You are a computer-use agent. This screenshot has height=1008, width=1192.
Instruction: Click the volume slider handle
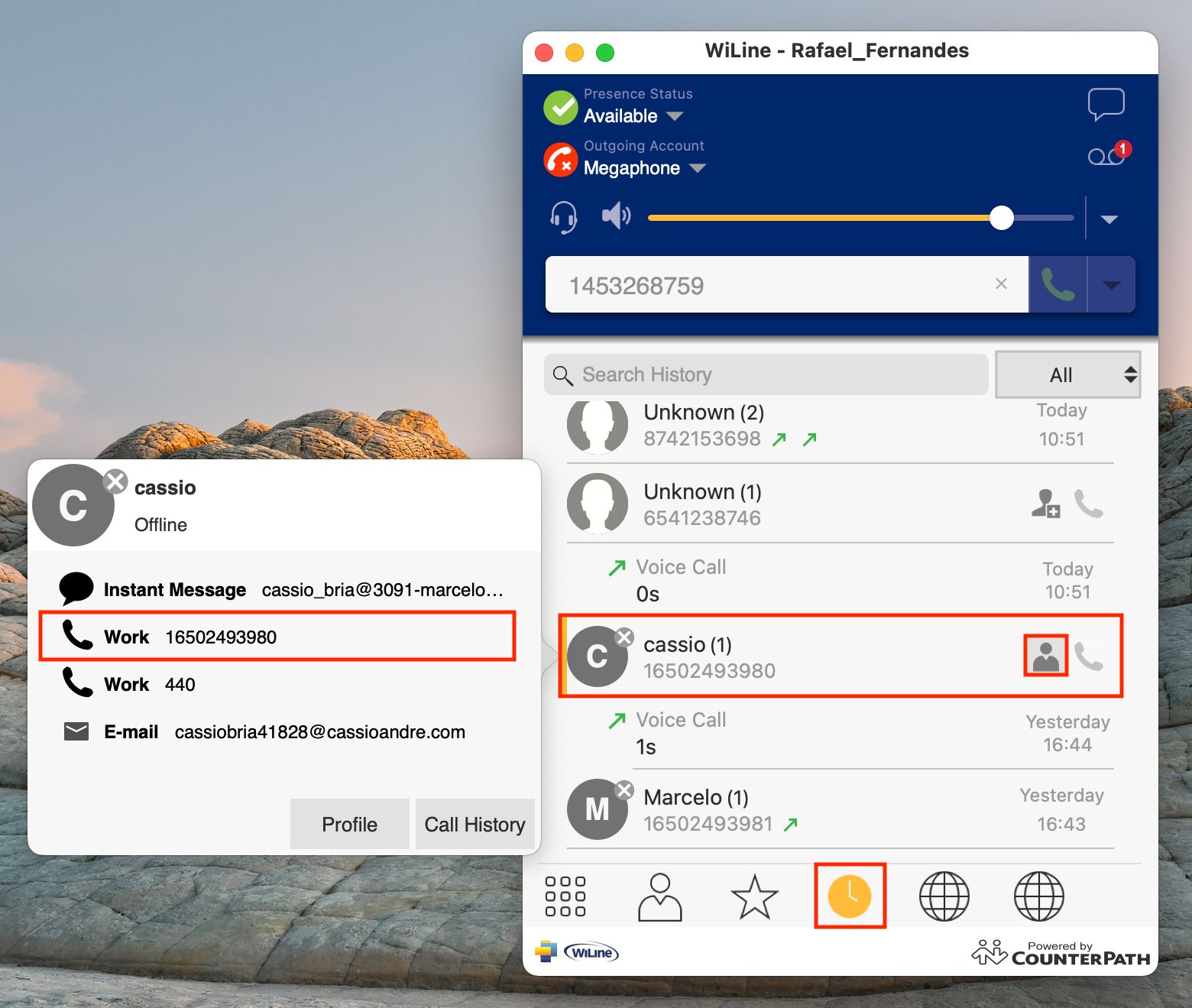pyautogui.click(x=1001, y=218)
